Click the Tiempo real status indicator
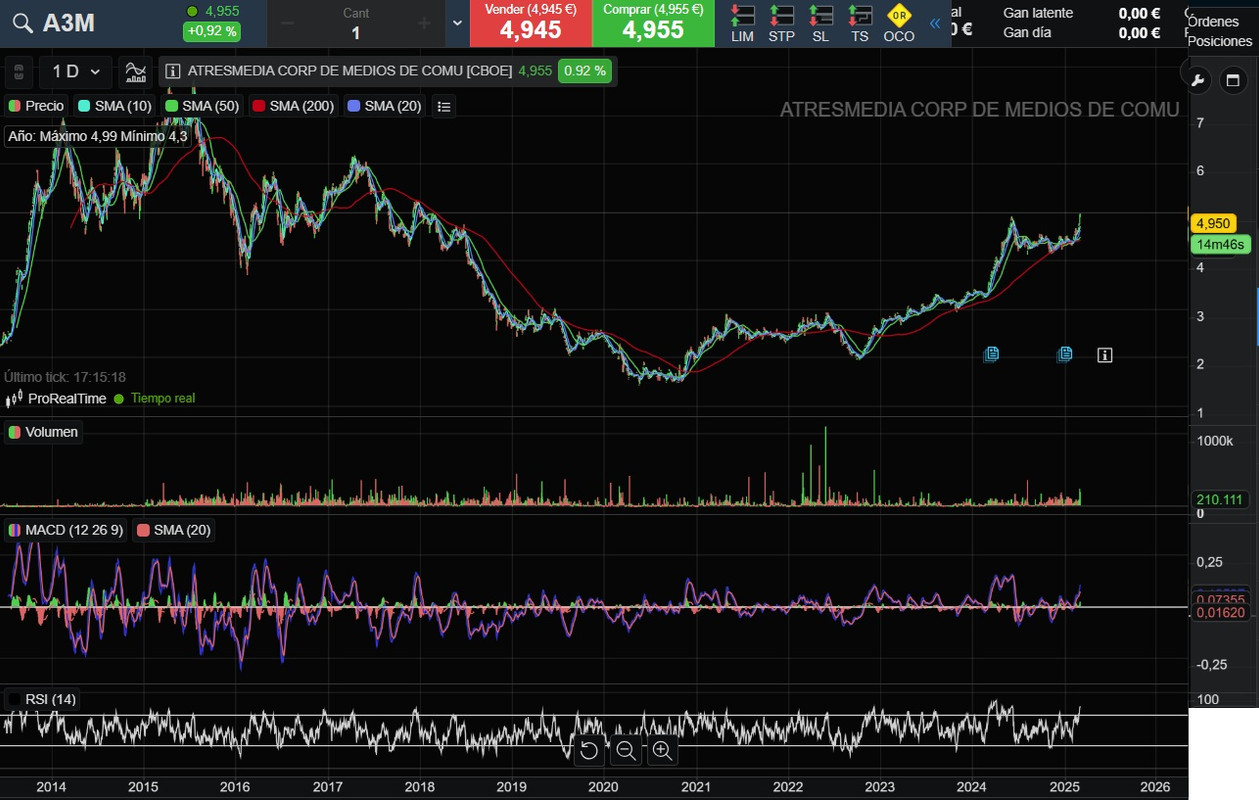Image resolution: width=1259 pixels, height=800 pixels. pyautogui.click(x=154, y=398)
